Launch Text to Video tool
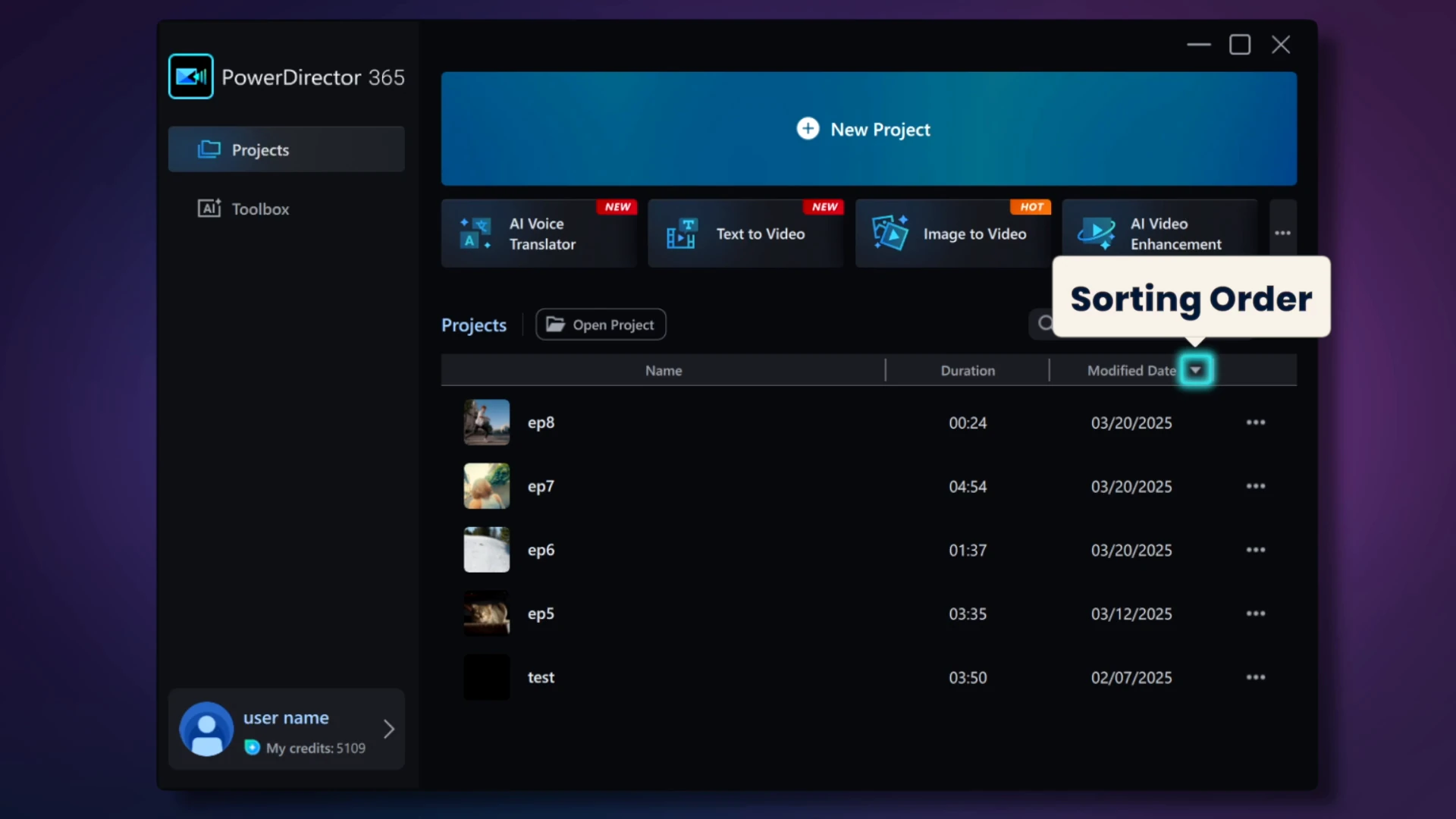The height and width of the screenshot is (819, 1456). 745,234
